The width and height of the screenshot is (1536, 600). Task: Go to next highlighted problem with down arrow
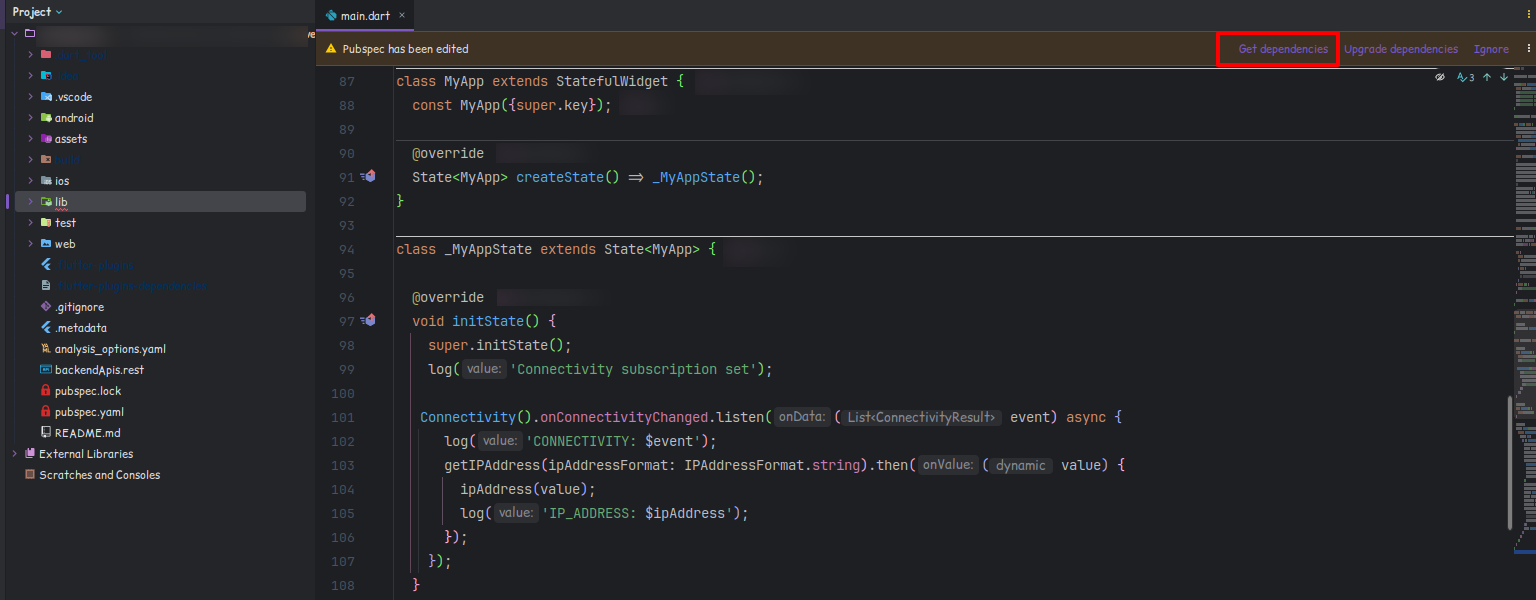coord(1503,77)
